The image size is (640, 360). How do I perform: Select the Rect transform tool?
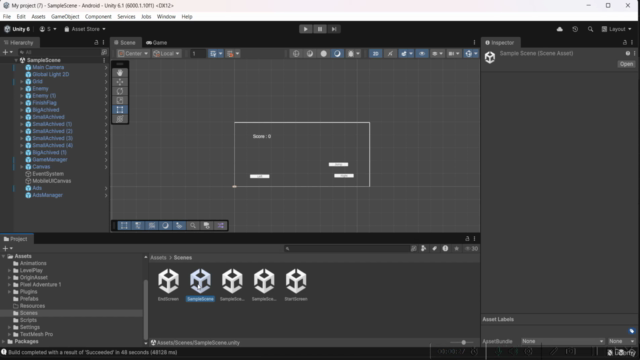(120, 110)
